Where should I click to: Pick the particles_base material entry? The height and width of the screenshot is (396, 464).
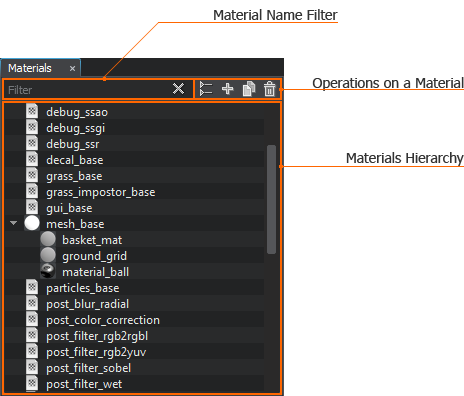83,288
